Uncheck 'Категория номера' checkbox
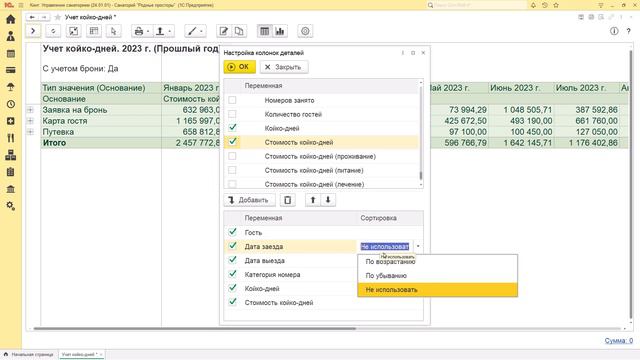The width and height of the screenshot is (640, 360). tap(233, 274)
